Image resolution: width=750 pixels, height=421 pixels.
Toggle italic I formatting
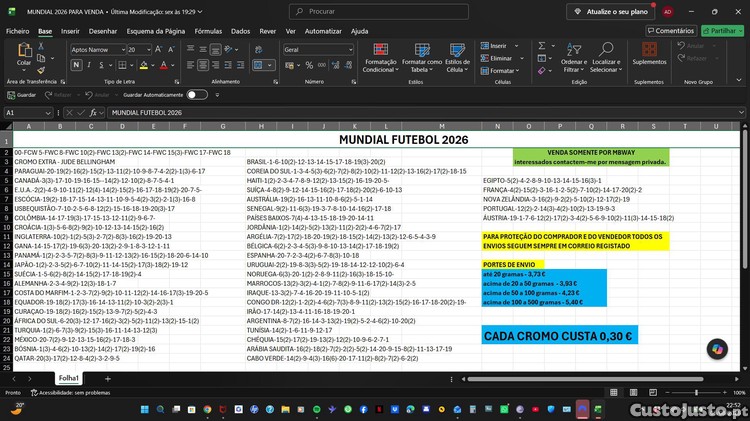point(89,65)
